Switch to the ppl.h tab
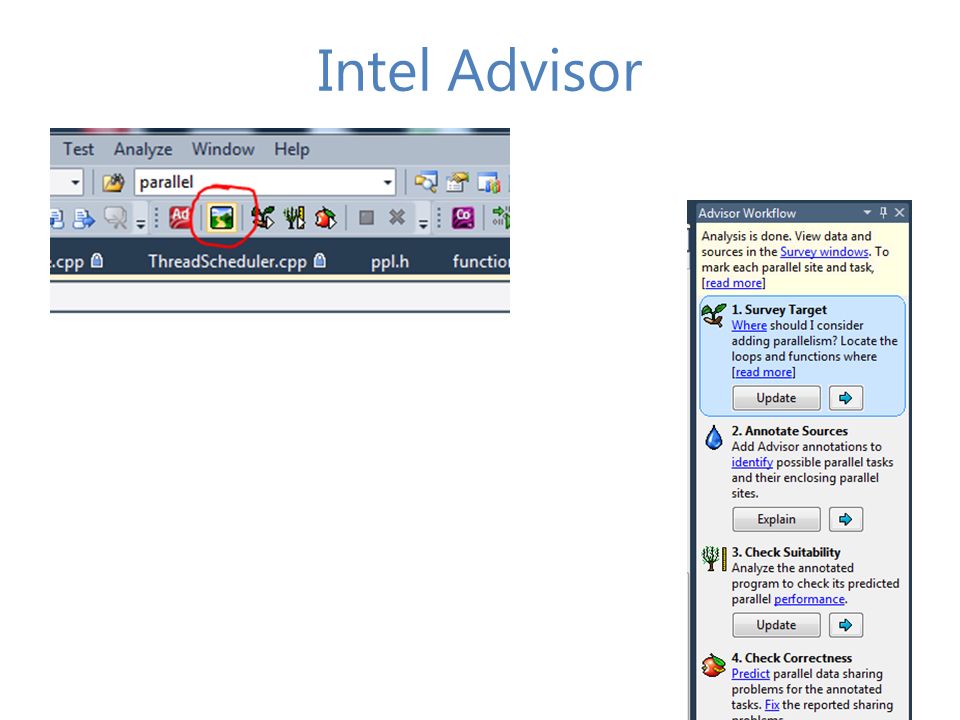 tap(389, 261)
